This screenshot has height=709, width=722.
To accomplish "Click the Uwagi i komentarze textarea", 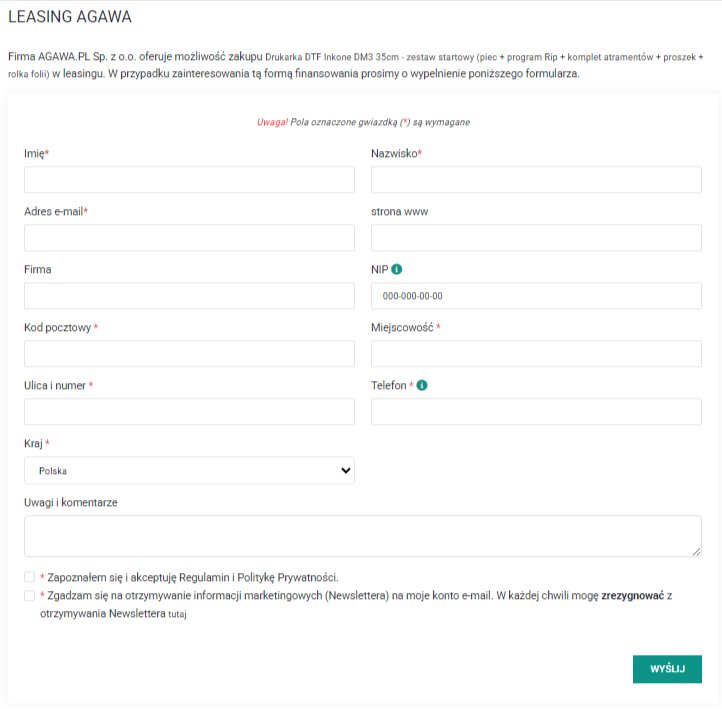I will click(x=362, y=535).
